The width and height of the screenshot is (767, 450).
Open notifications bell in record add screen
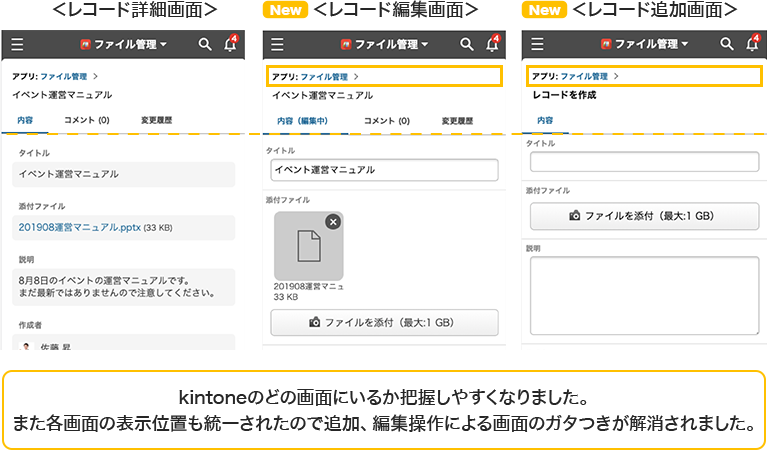pyautogui.click(x=752, y=44)
